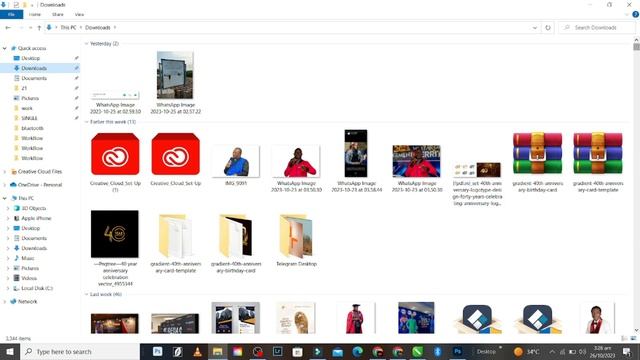The image size is (640, 360).
Task: Open address bar history dropdown
Action: [535, 28]
